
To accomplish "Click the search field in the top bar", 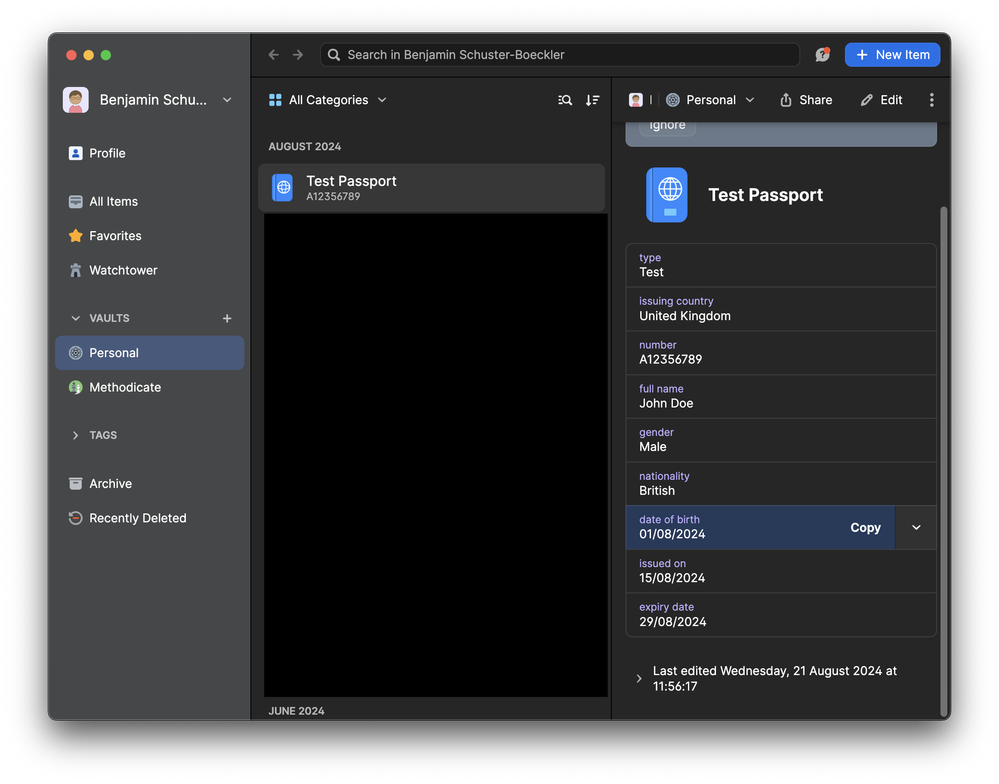I will pyautogui.click(x=560, y=55).
